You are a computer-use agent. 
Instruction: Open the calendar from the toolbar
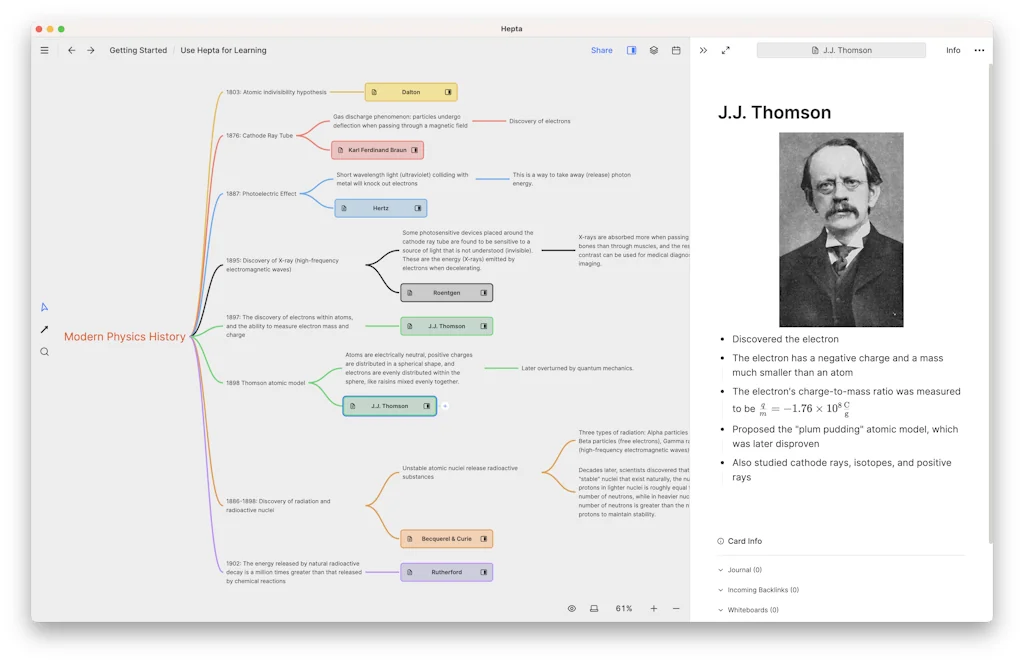click(676, 49)
